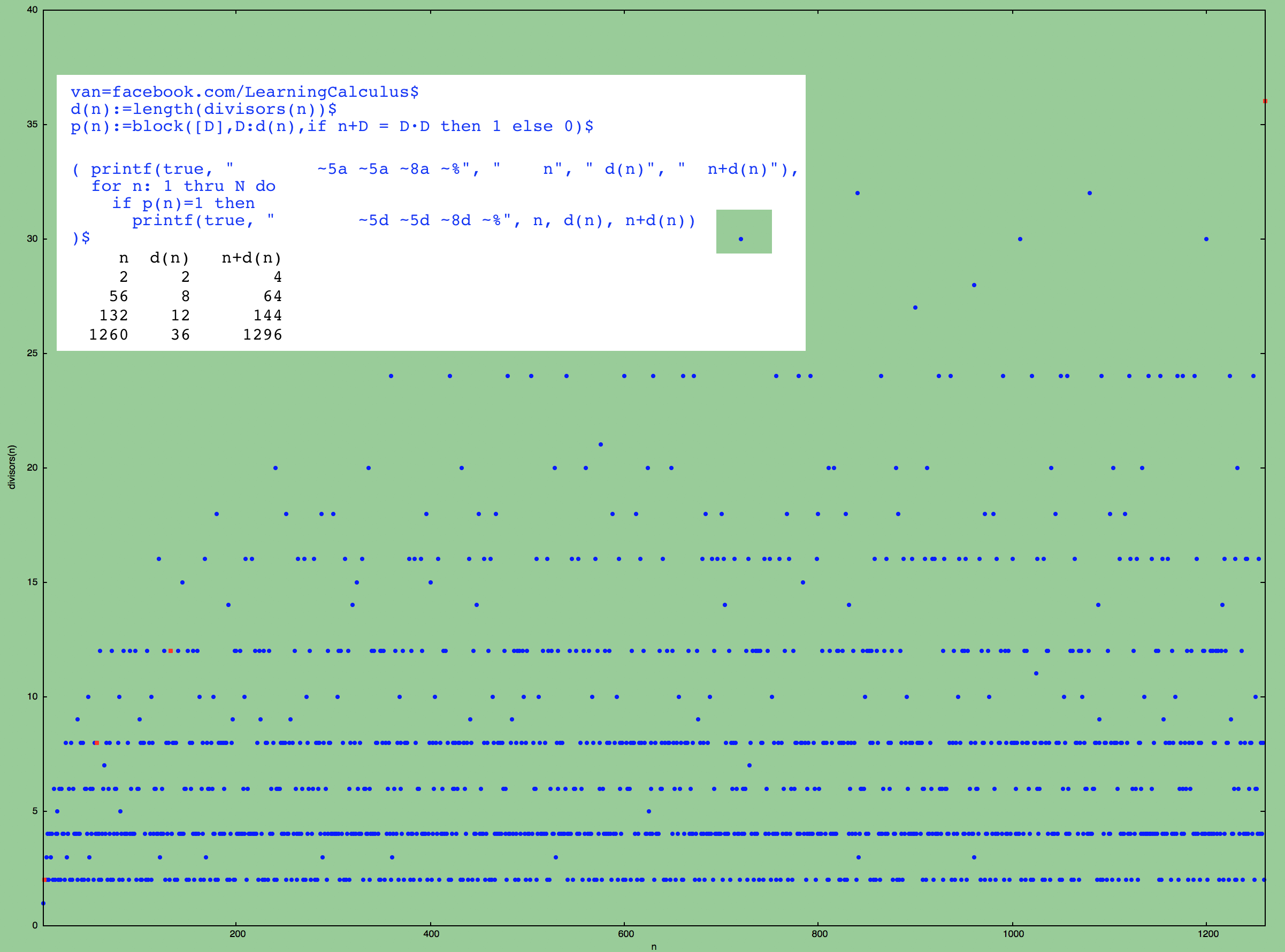Viewport: 1285px width, 952px height.
Task: Click the y-axis tick label 20
Action: click(32, 467)
